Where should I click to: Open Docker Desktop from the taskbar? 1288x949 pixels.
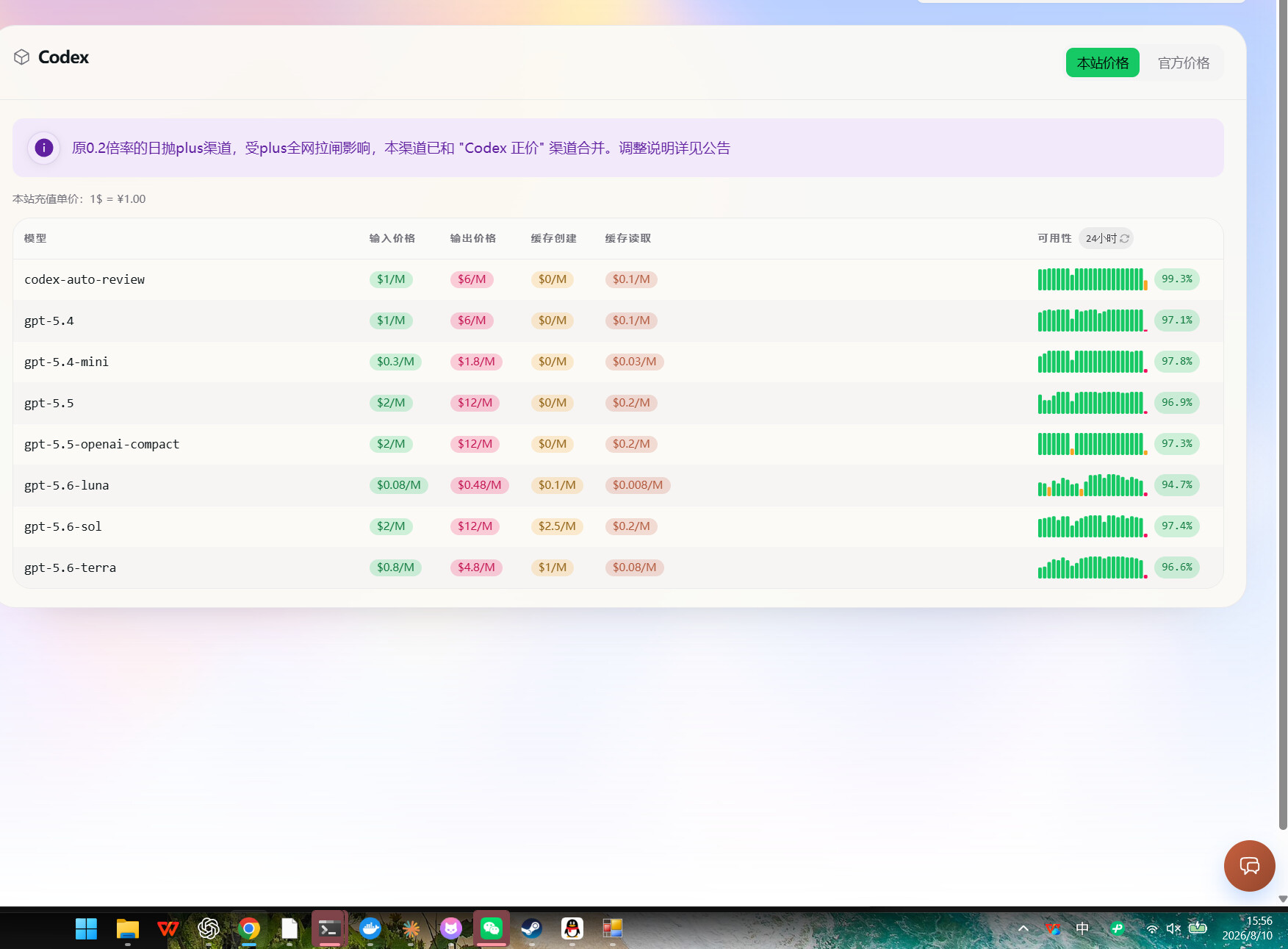click(x=370, y=929)
